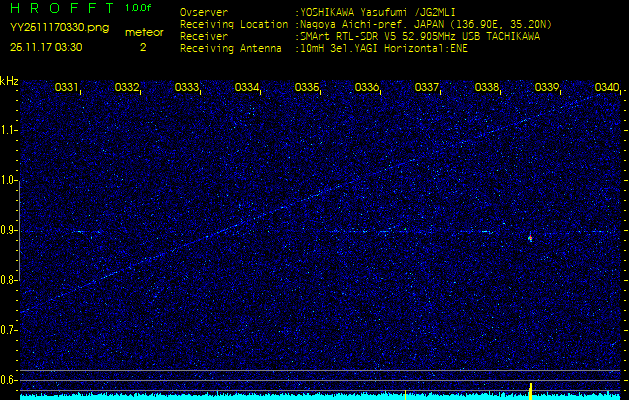Click the meteor count value 2
The height and width of the screenshot is (400, 629).
click(x=143, y=46)
